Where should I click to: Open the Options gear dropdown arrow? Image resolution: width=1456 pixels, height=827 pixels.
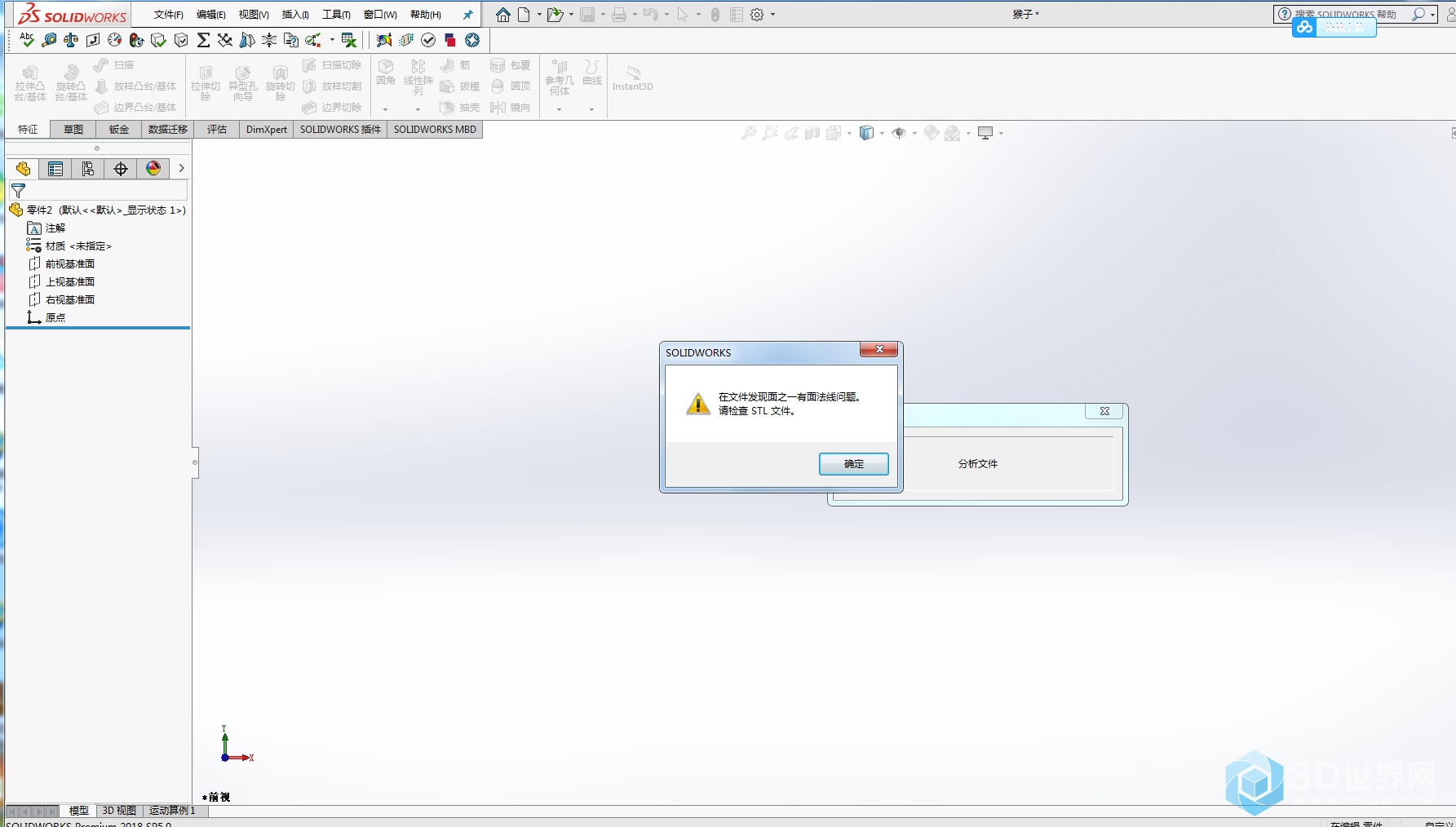coord(772,15)
